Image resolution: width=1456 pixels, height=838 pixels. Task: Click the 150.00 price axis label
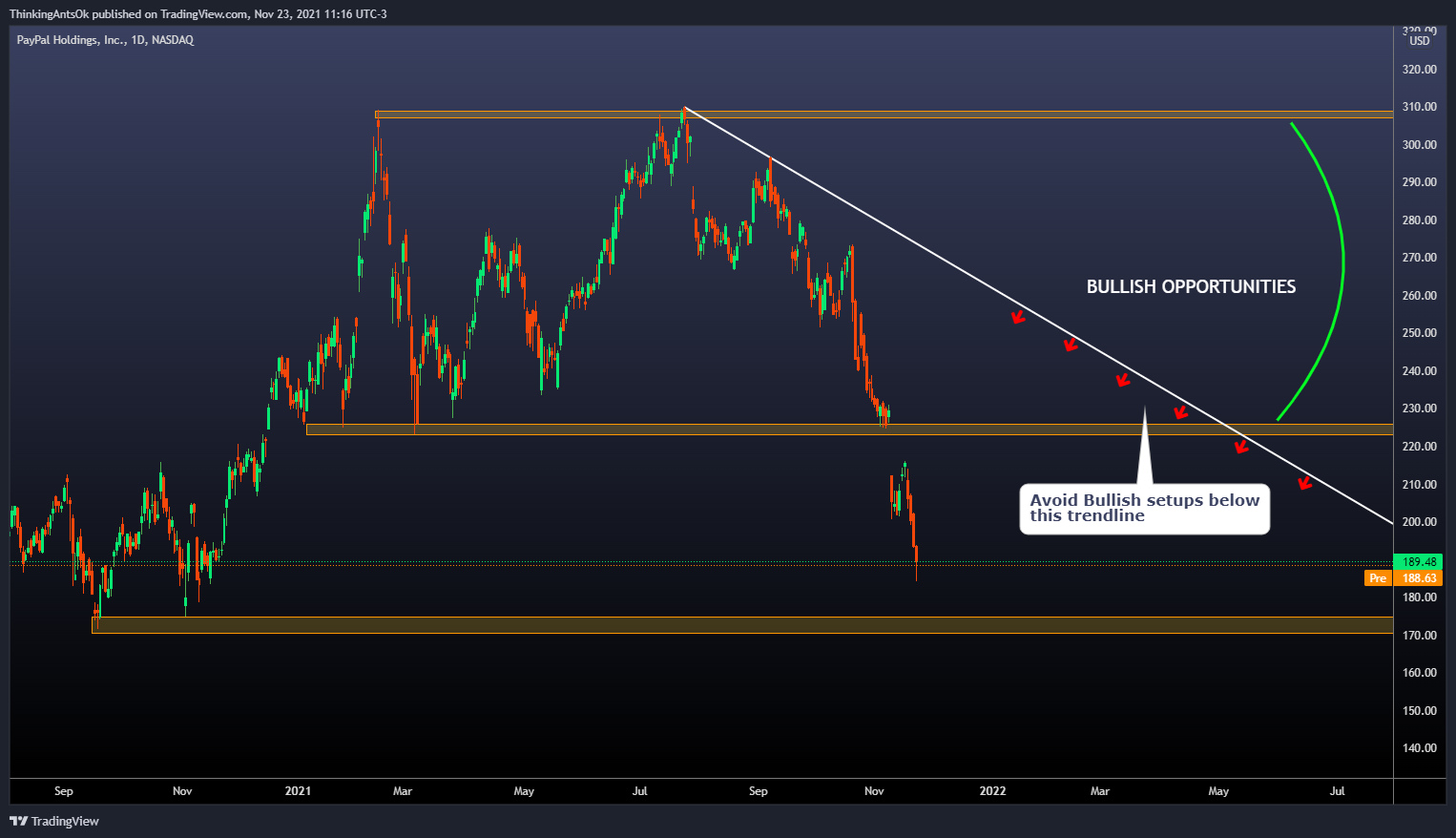[x=1420, y=711]
